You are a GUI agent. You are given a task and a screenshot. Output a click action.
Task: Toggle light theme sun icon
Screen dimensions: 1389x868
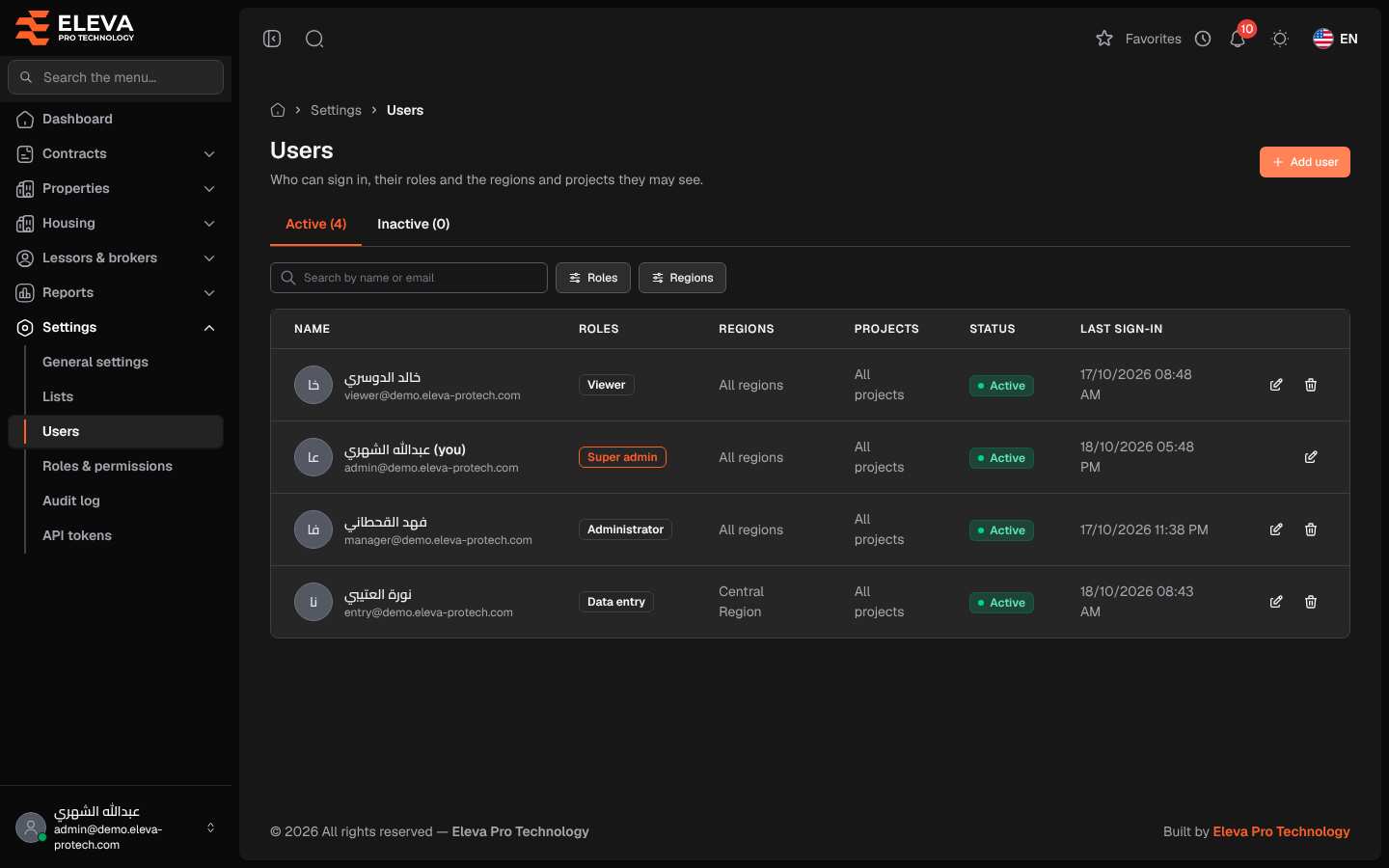pos(1280,39)
